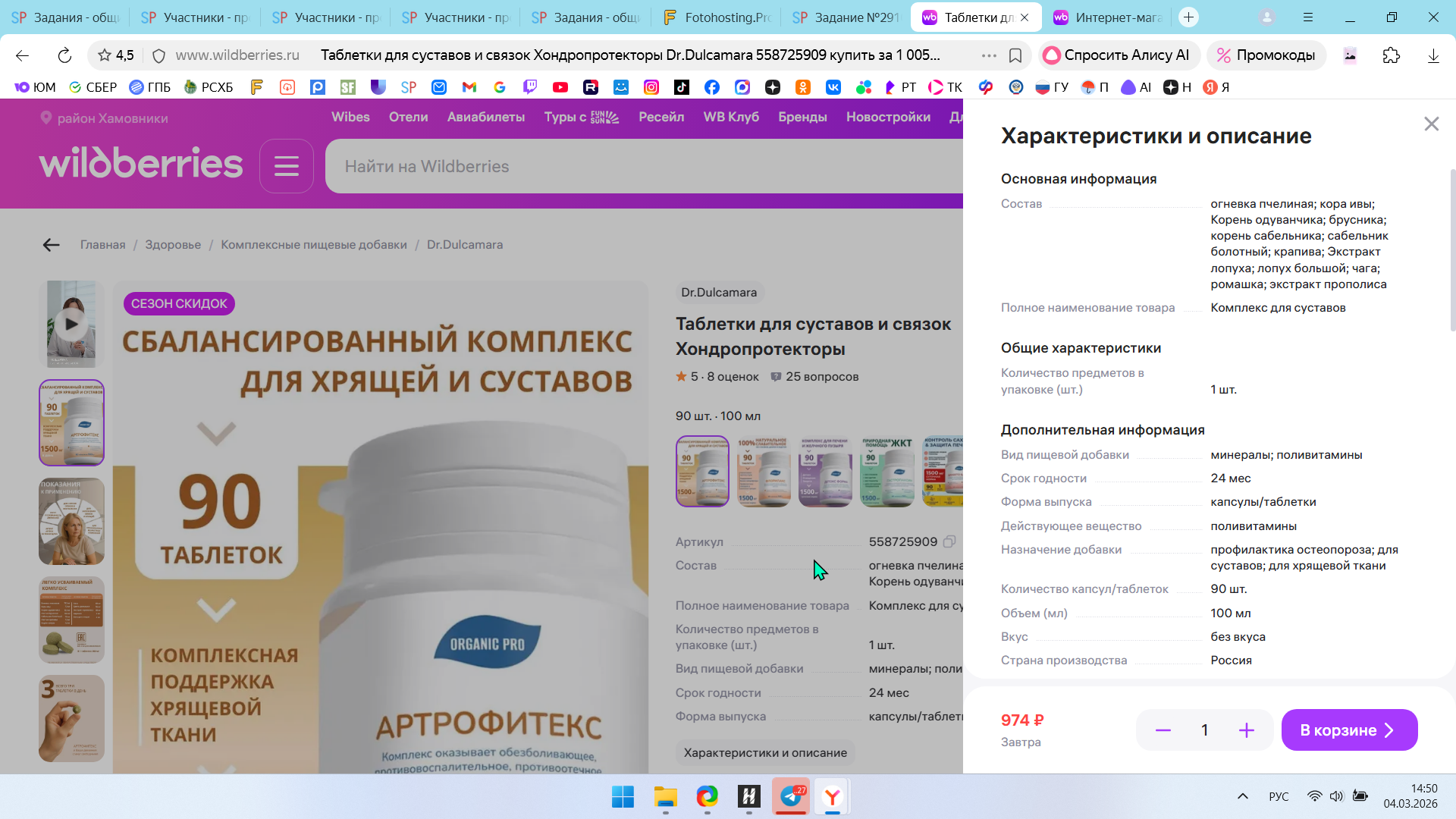The height and width of the screenshot is (819, 1456).
Task: Select the green ЖКТ product variant thumbnail
Action: [x=886, y=471]
